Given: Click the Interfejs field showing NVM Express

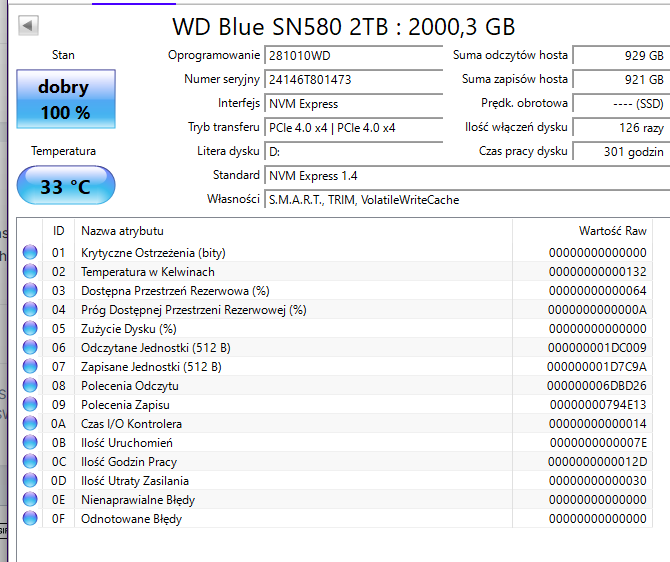Looking at the screenshot, I should (353, 103).
